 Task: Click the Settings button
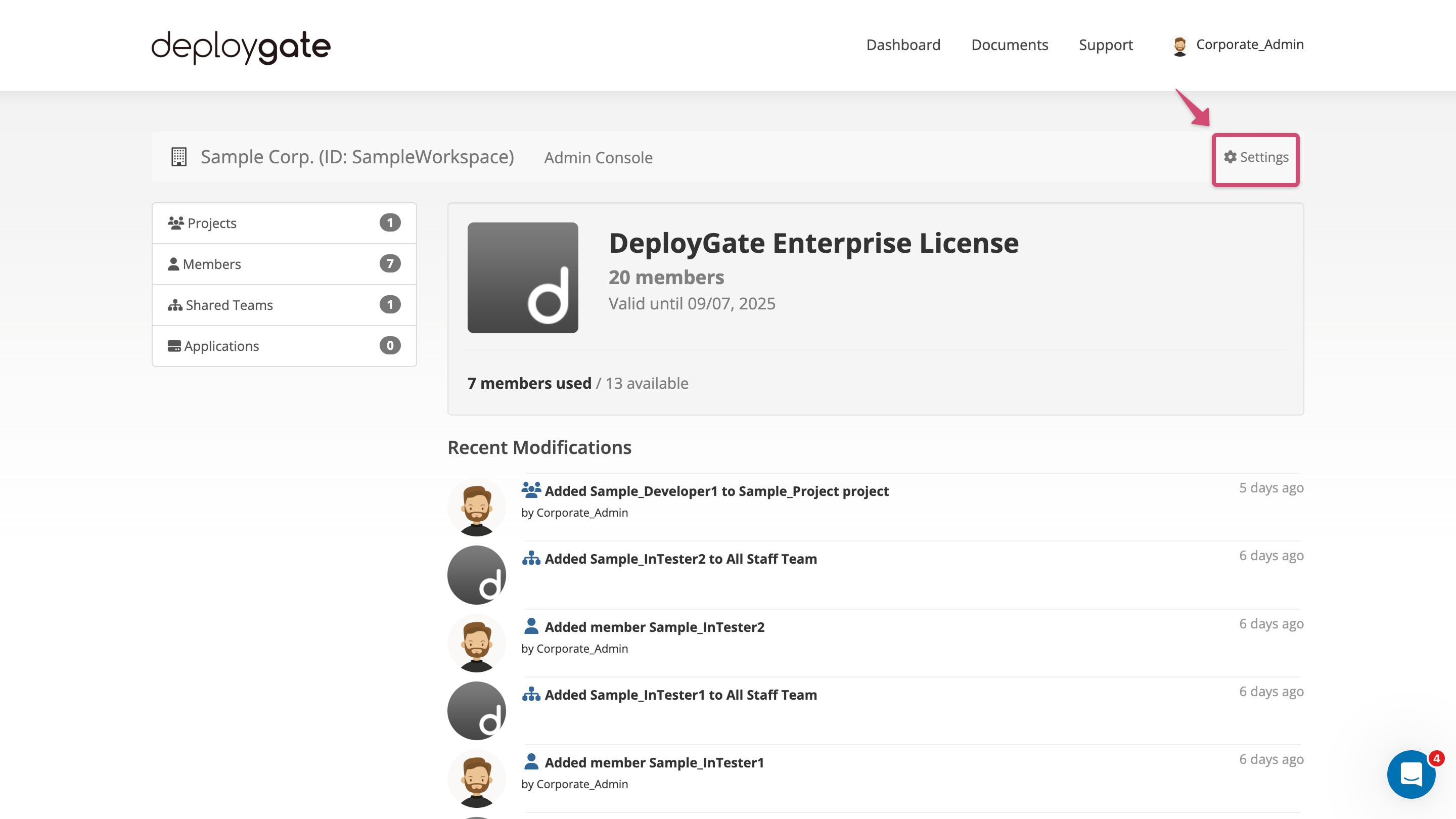tap(1255, 157)
